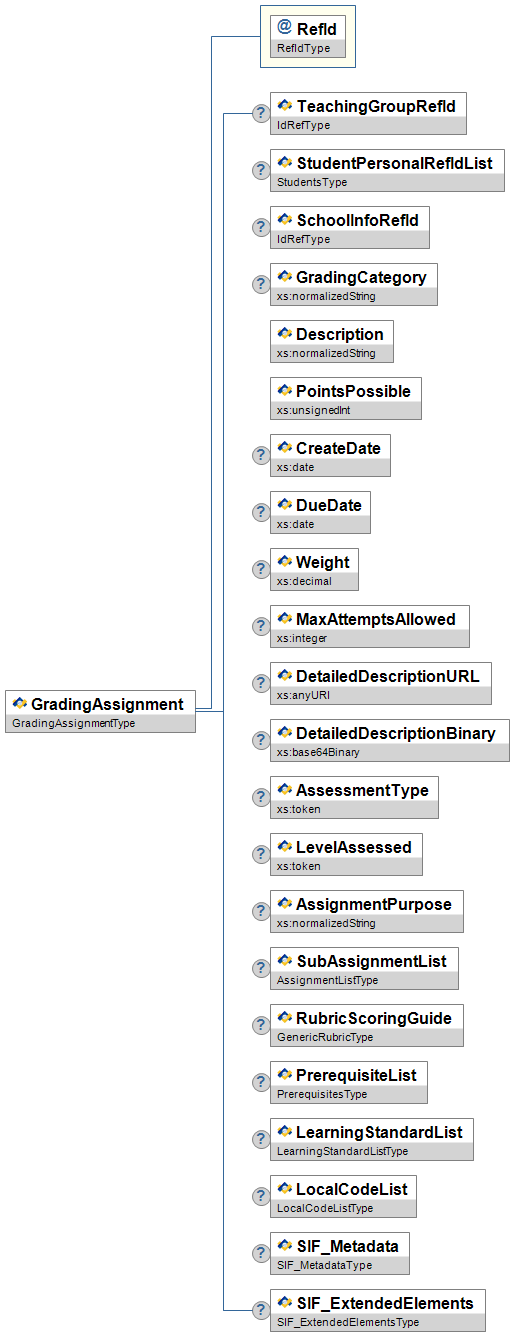Image resolution: width=532 pixels, height=1336 pixels.
Task: Click the question mark icon beside LocalCodeList
Action: tap(260, 1196)
